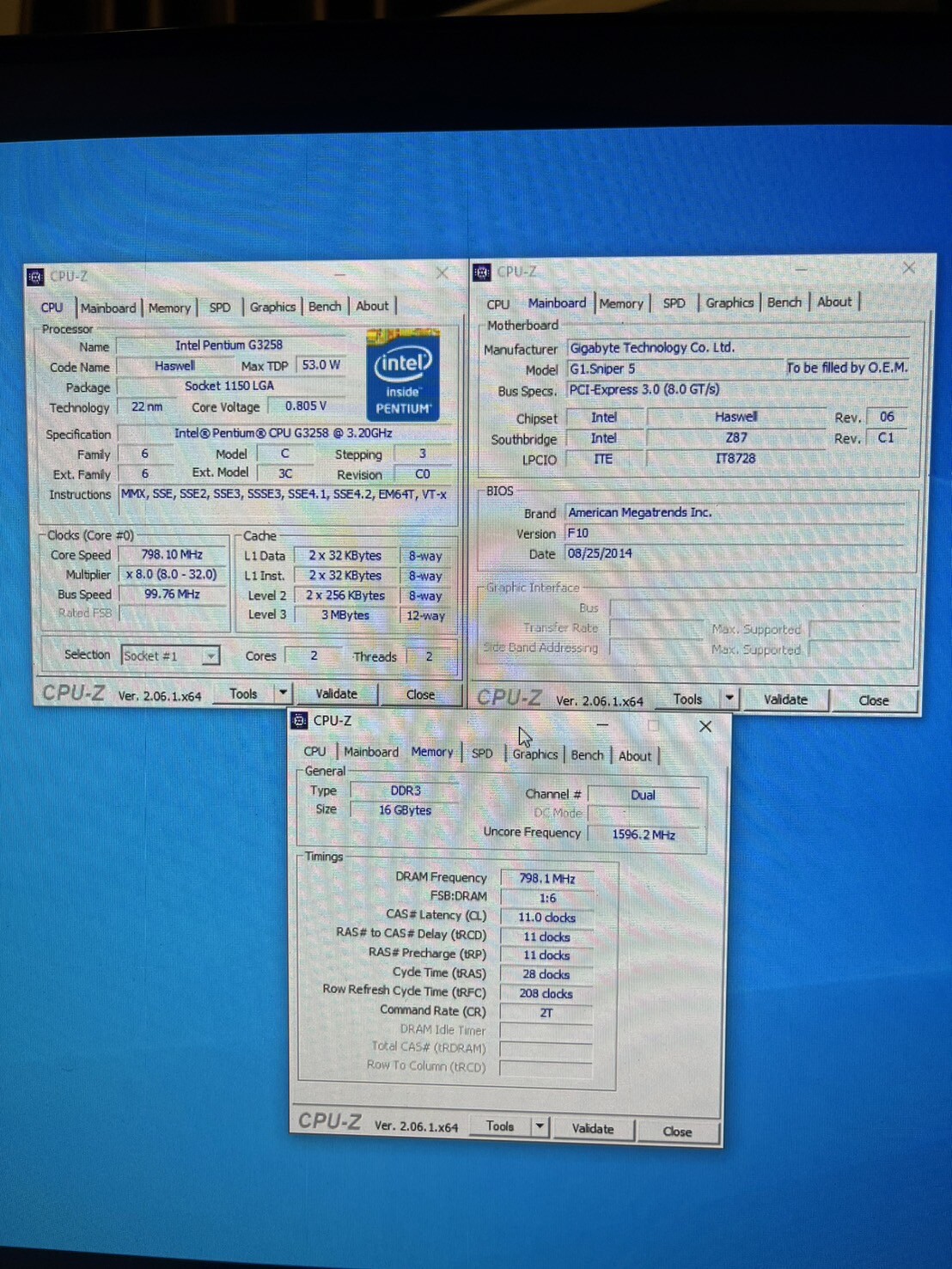Click the memory Size value 16 GBytes
This screenshot has width=952, height=1269.
tap(406, 810)
